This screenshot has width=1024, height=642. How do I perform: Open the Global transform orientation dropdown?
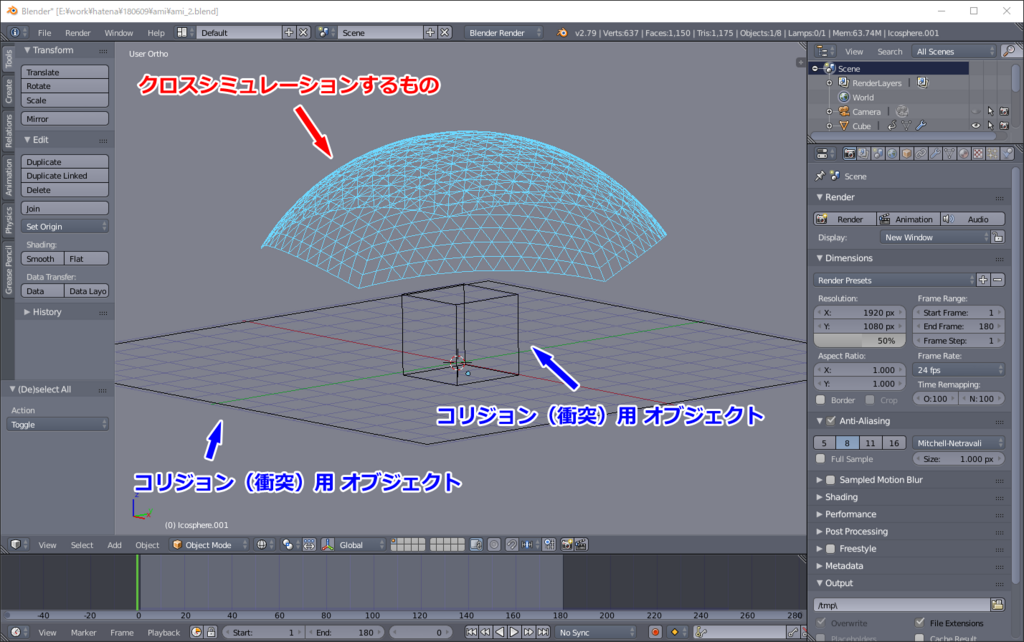pos(360,545)
